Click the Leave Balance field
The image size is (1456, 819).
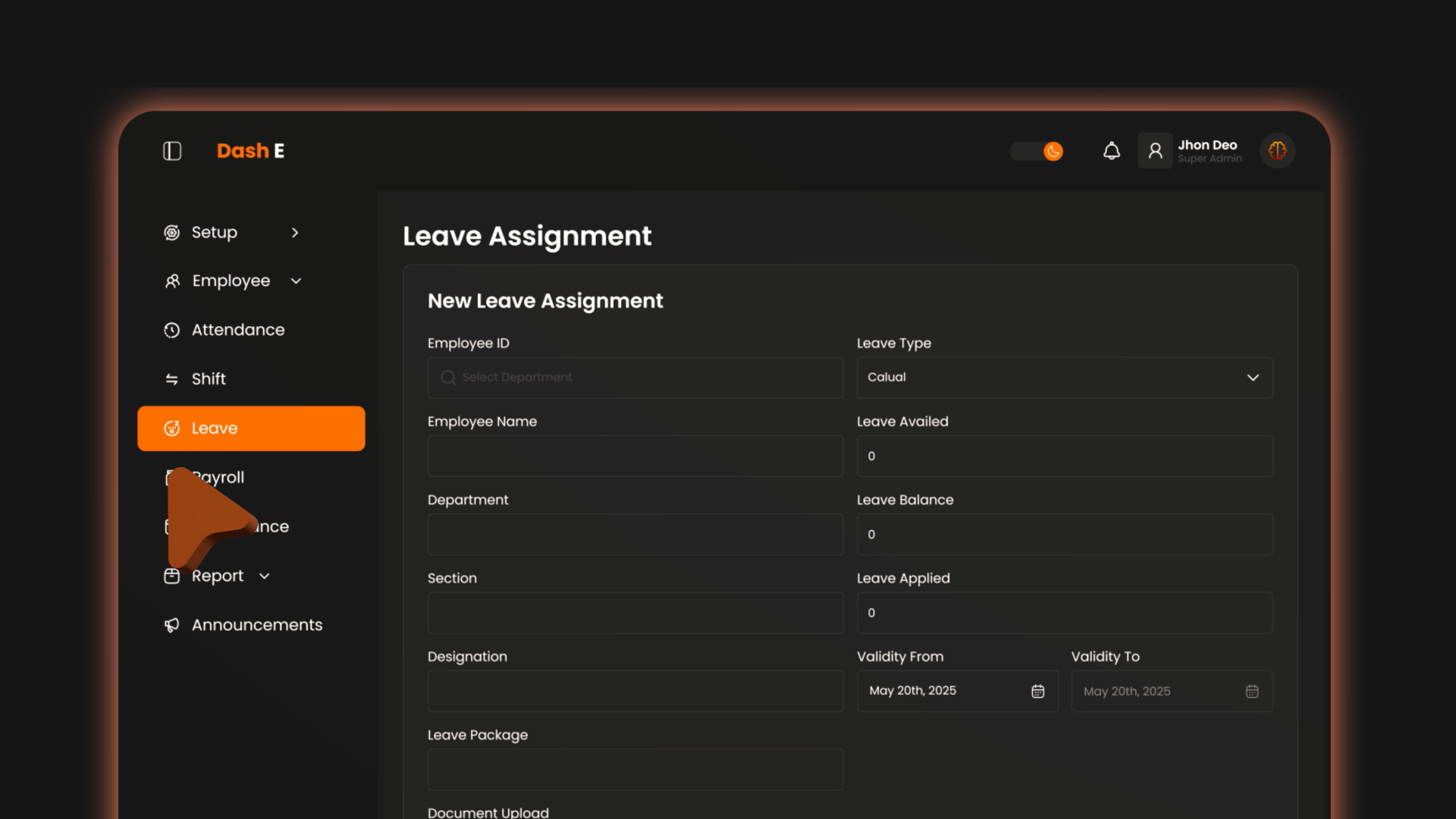pyautogui.click(x=1064, y=535)
